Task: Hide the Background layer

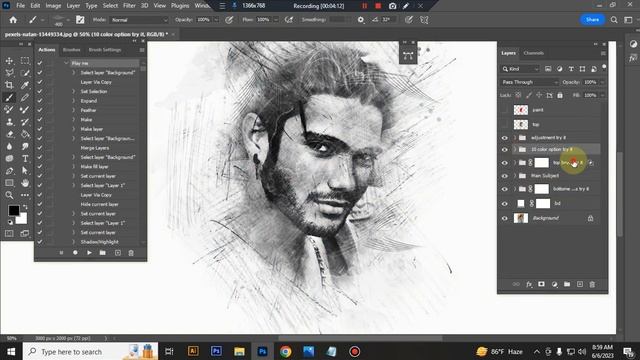Action: point(504,218)
